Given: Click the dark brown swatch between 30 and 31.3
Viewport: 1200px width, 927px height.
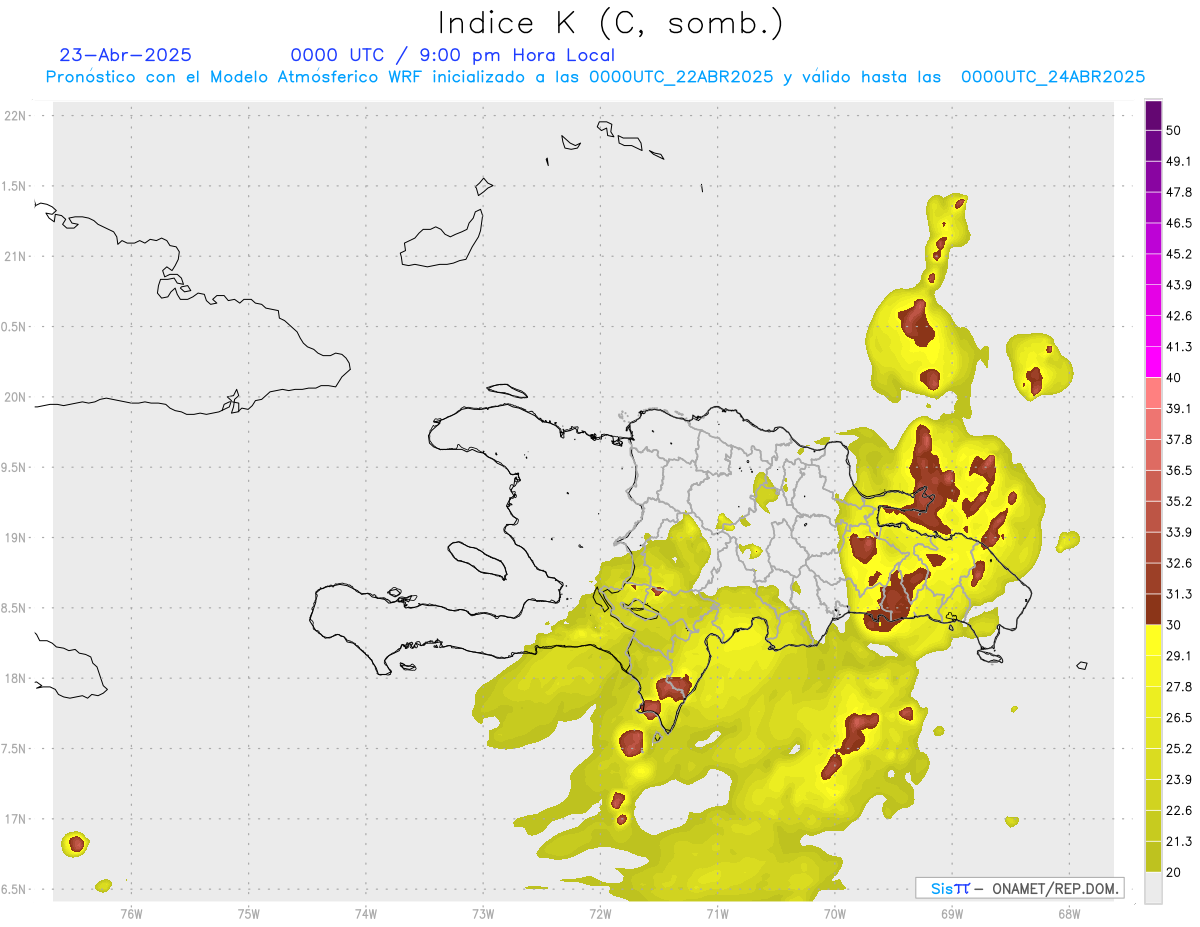Looking at the screenshot, I should pyautogui.click(x=1154, y=609).
